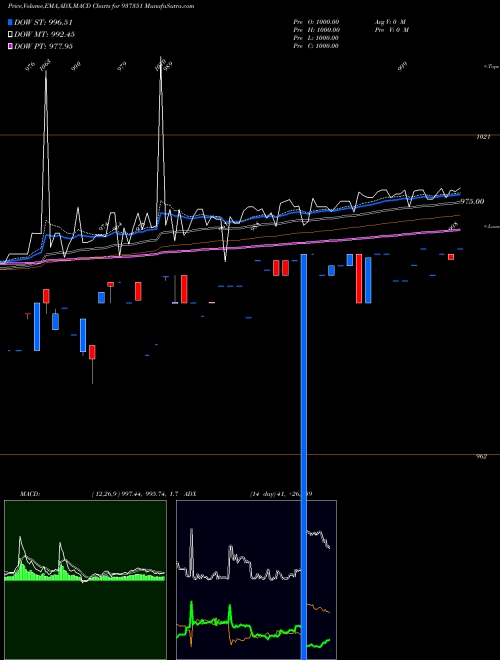Select the 'DOW MT: 992.45' legend text
500x660 pixels.
[44, 34]
